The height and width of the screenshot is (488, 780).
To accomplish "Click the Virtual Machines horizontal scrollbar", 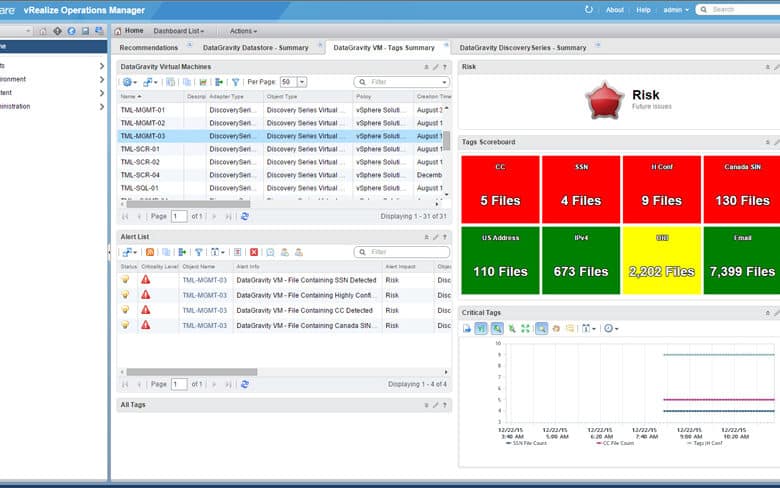I will [x=188, y=204].
